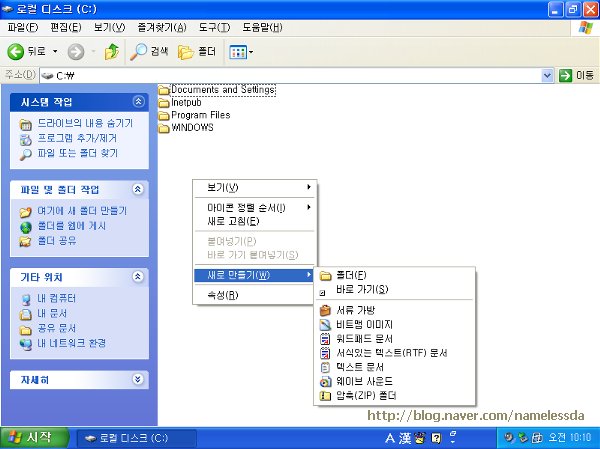Create new 워드패드 문서

[x=394, y=339]
